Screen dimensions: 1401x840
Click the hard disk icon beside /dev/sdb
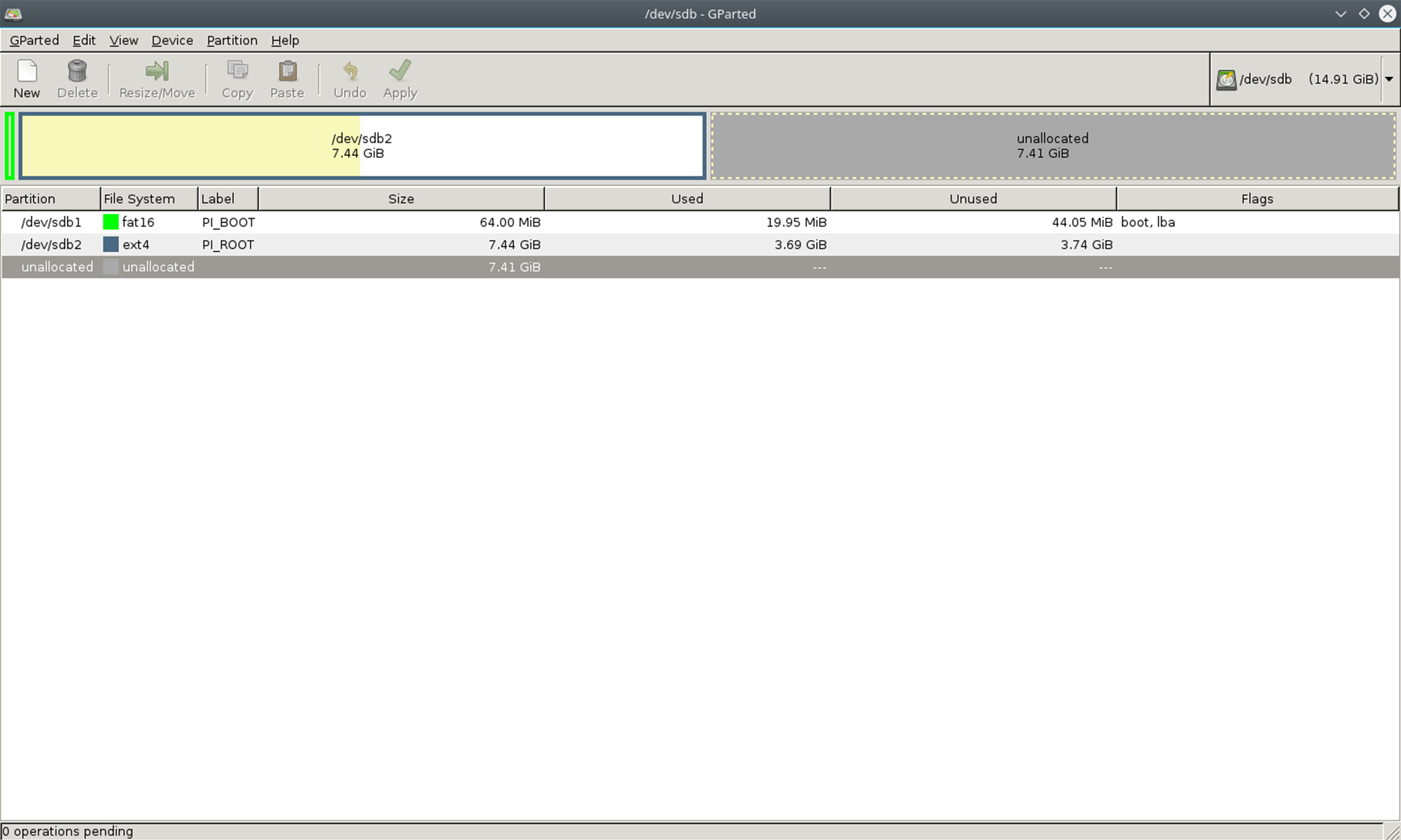coord(1226,79)
